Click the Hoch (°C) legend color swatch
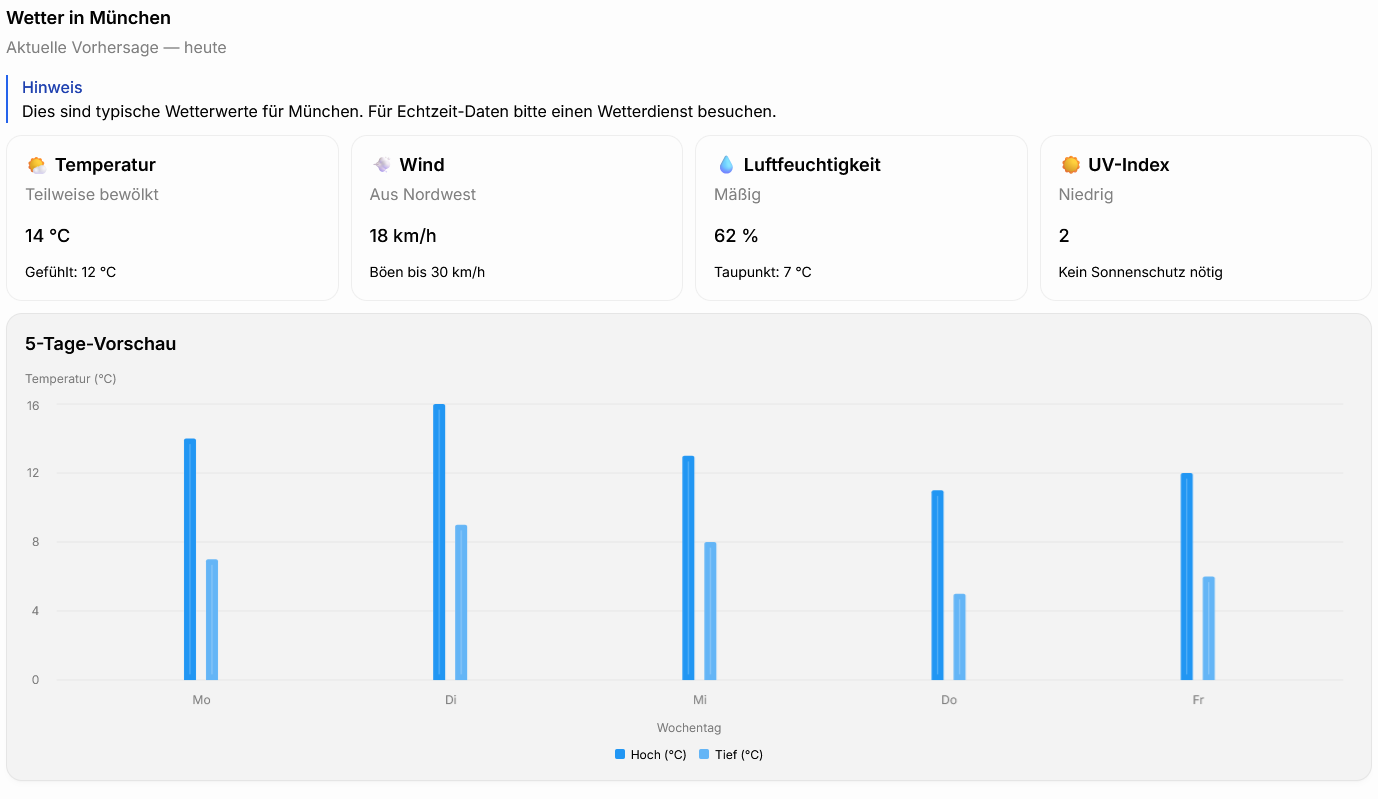The width and height of the screenshot is (1378, 799). point(620,755)
